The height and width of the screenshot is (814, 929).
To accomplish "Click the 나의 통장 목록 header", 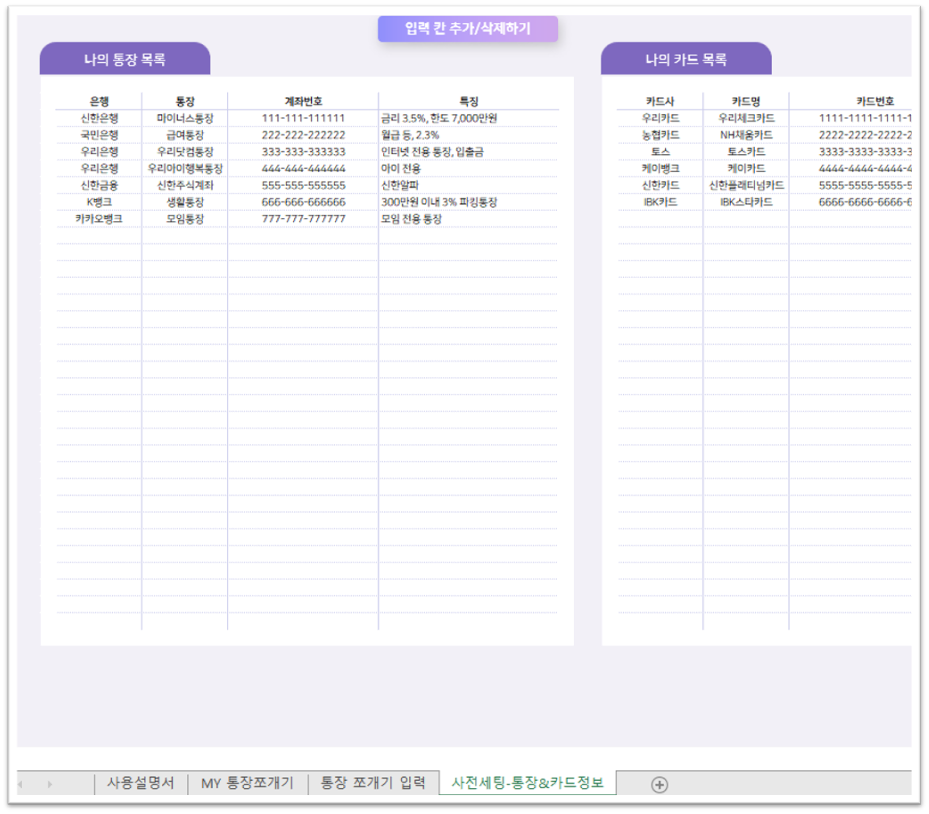I will coord(124,59).
